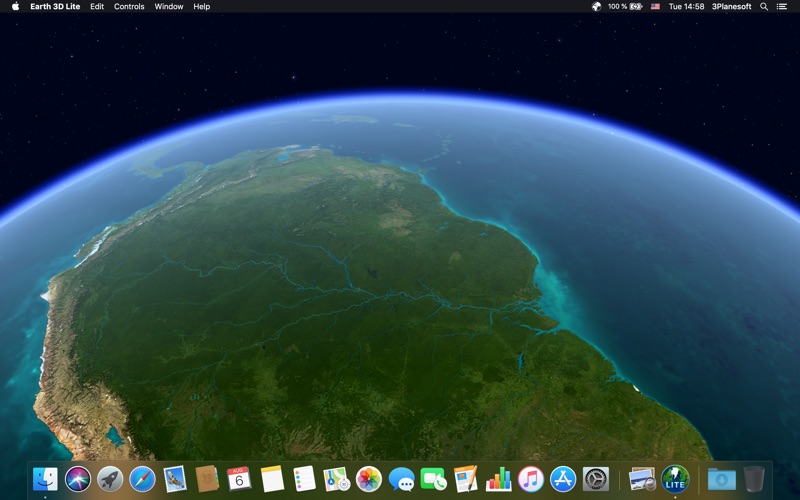Launch Maps from the Dock
800x500 pixels.
337,480
